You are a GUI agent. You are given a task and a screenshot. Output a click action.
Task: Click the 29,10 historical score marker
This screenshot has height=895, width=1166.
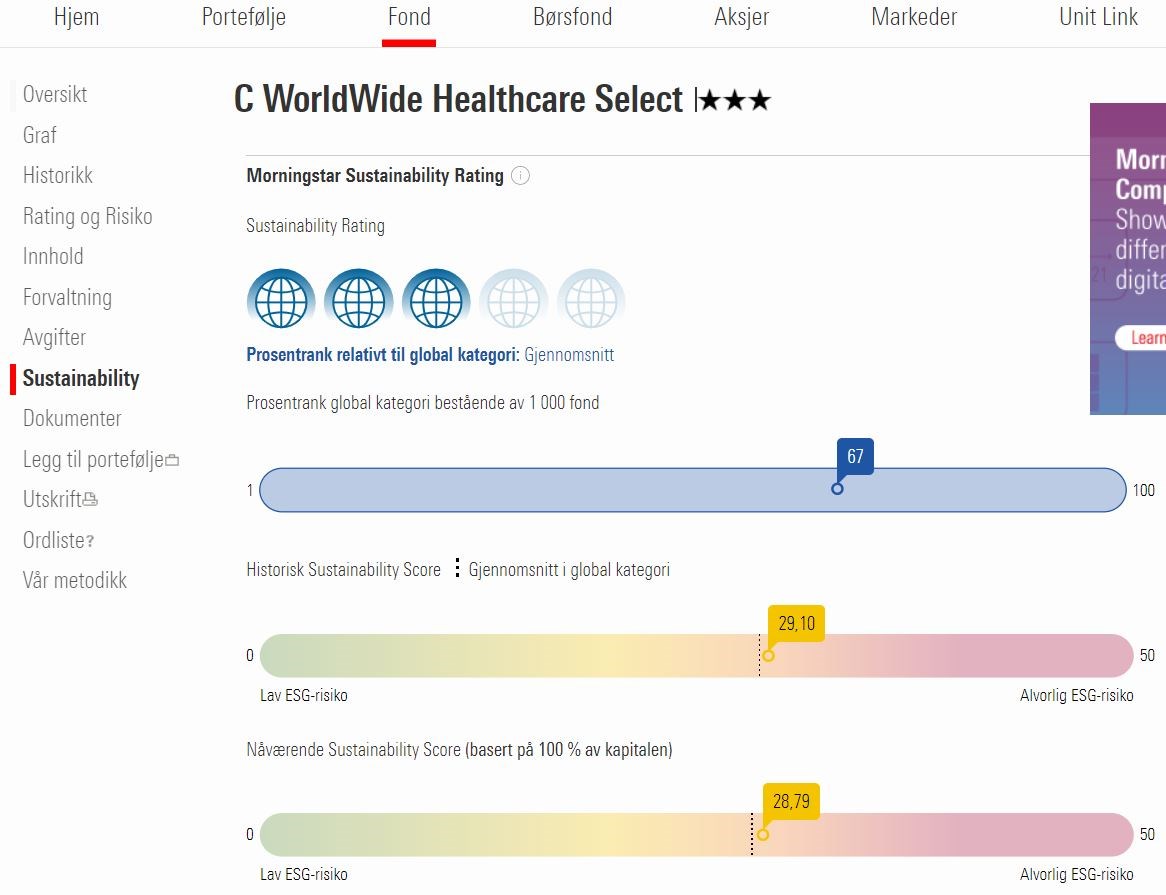pyautogui.click(x=796, y=625)
